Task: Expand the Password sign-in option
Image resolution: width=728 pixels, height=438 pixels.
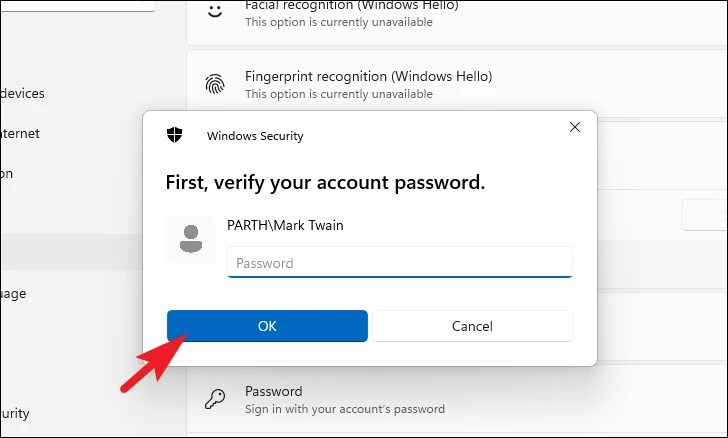Action: (x=457, y=400)
